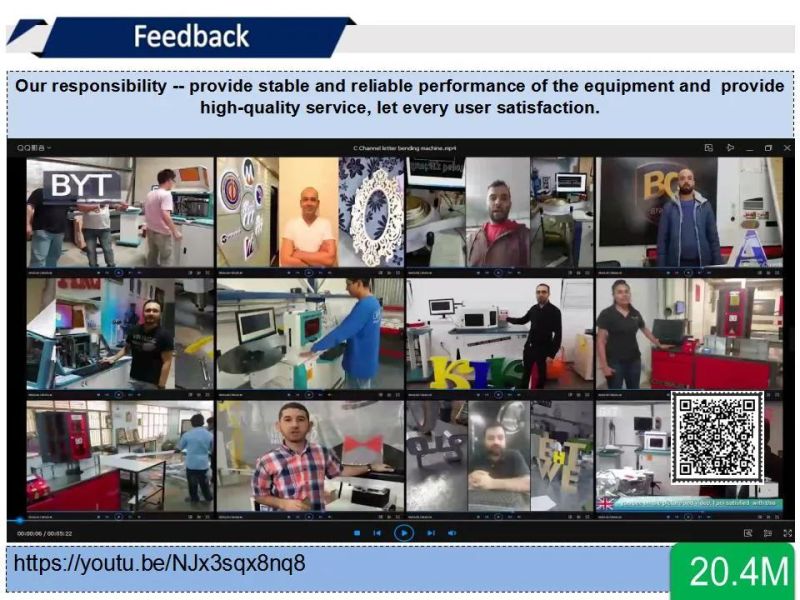
Task: Click the green 20.4M badge
Action: (x=733, y=571)
